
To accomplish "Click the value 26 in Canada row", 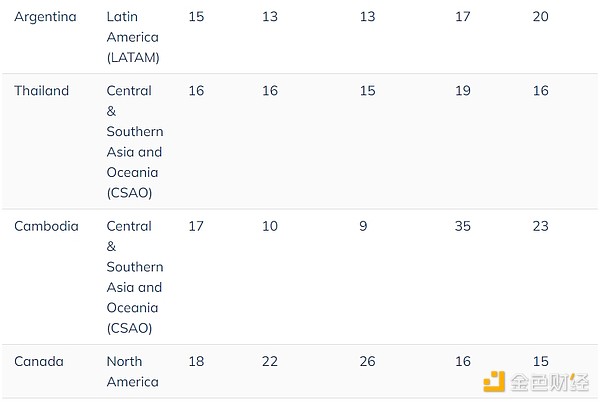I will pyautogui.click(x=368, y=361).
